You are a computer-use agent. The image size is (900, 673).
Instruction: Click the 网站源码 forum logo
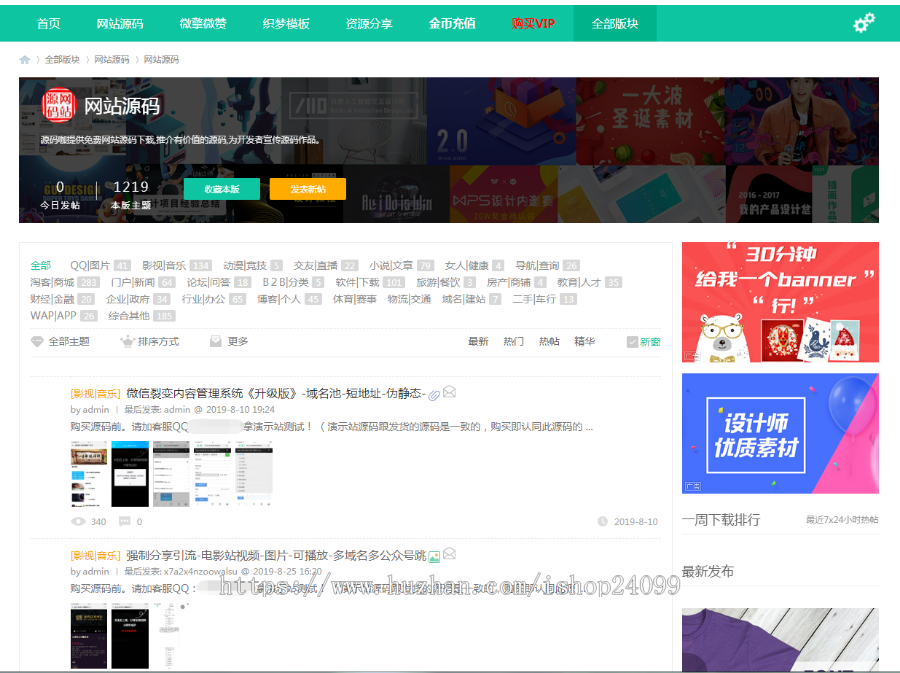(x=57, y=106)
